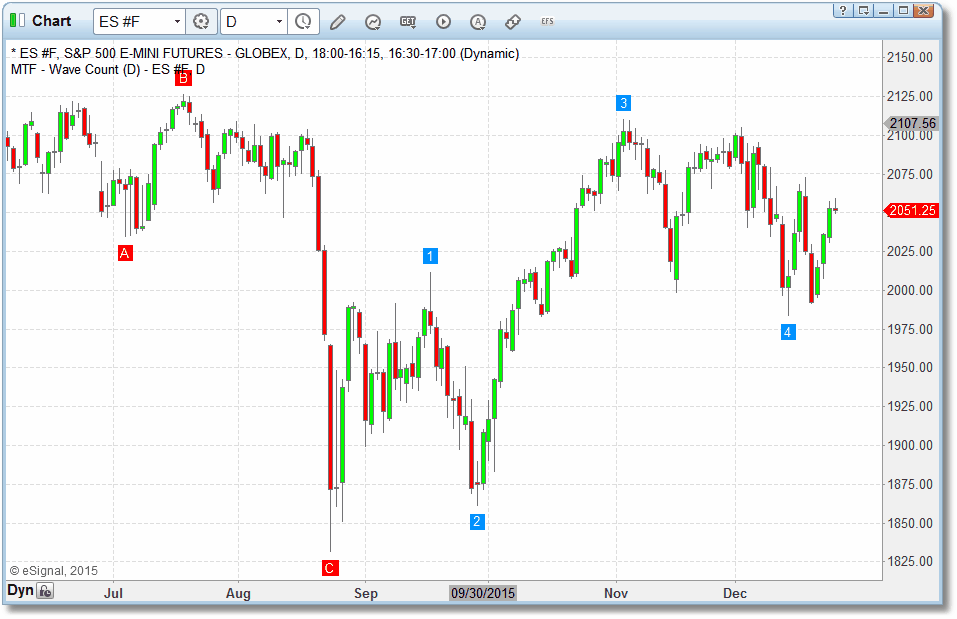
Task: Click the 1975.00 price axis label
Action: (910, 330)
